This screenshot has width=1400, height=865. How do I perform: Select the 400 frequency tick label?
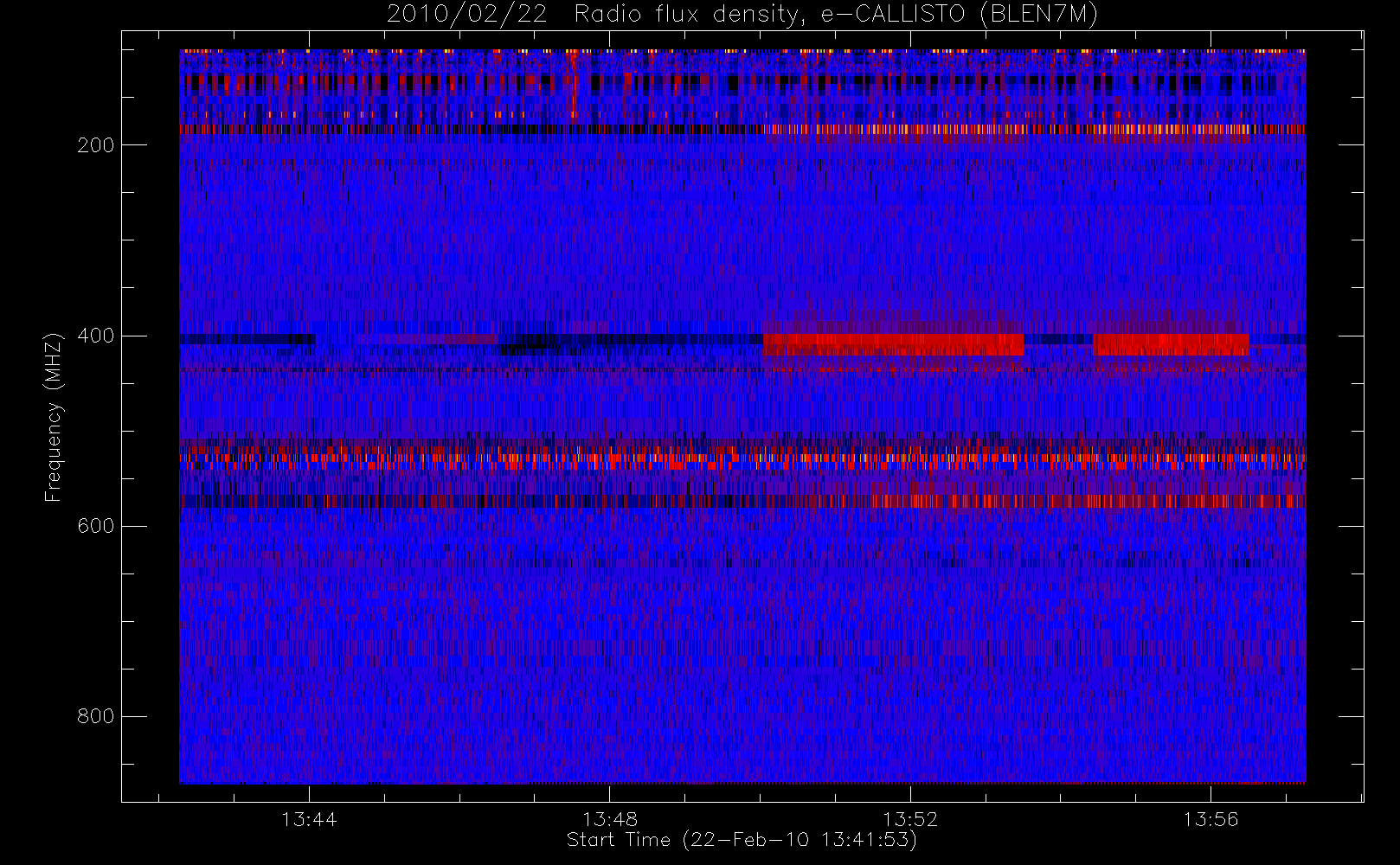tap(96, 336)
